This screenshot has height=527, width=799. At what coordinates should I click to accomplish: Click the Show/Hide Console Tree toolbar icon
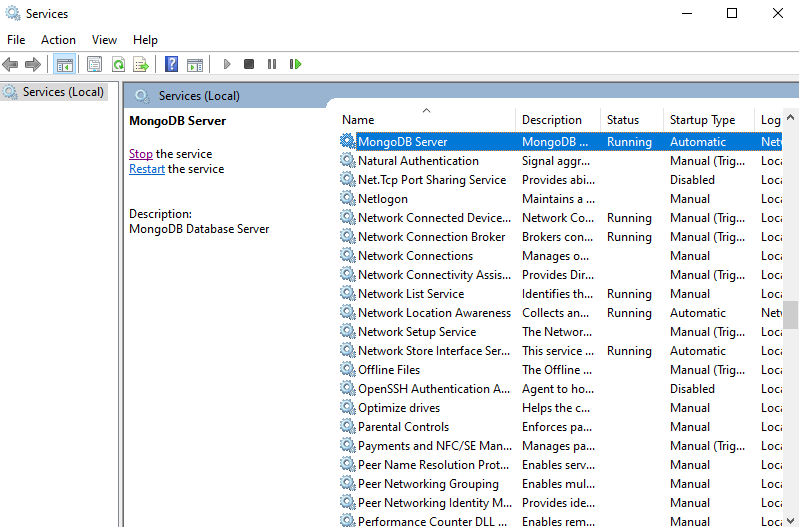tap(64, 64)
